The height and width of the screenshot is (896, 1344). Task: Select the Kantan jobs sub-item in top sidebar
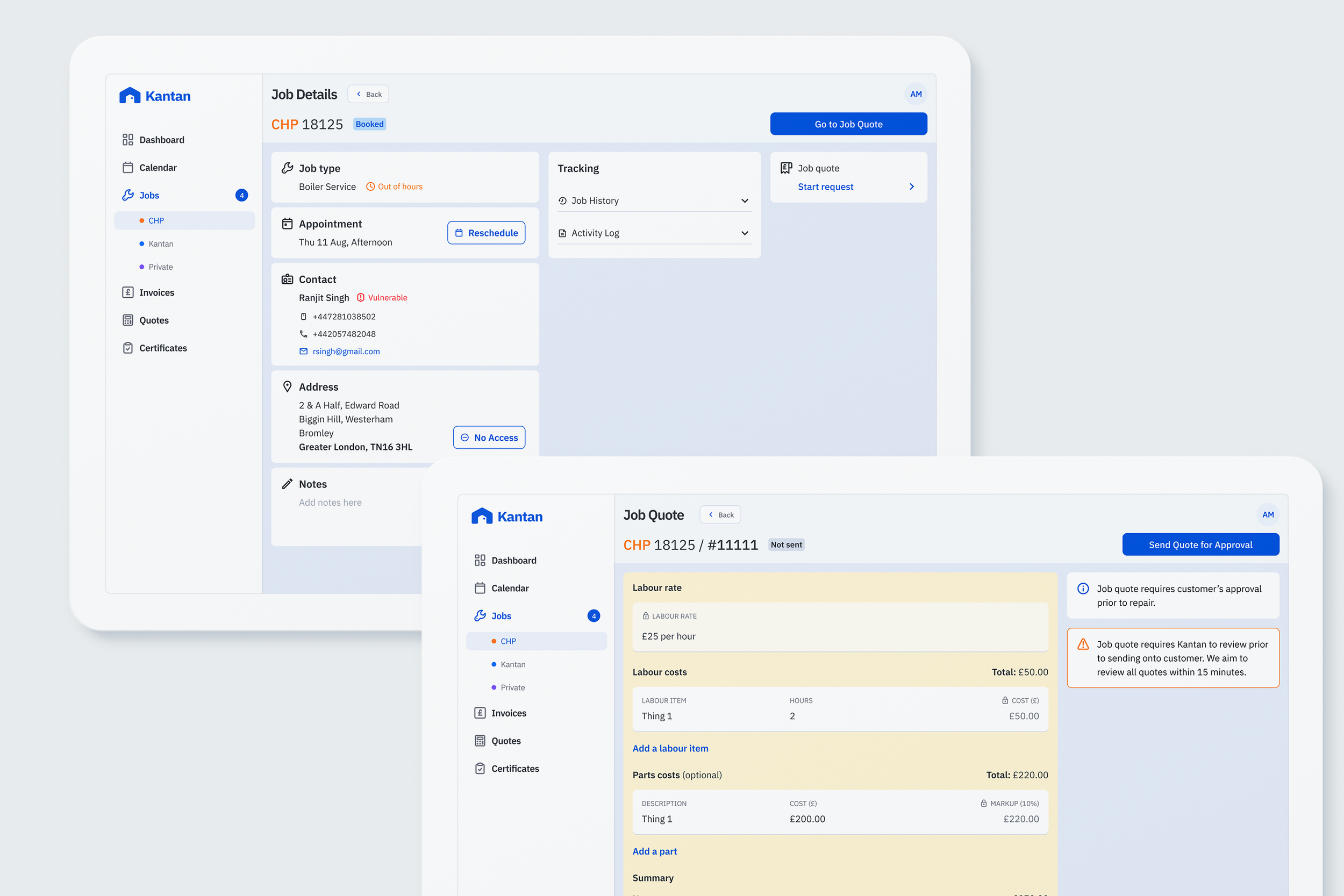[161, 244]
